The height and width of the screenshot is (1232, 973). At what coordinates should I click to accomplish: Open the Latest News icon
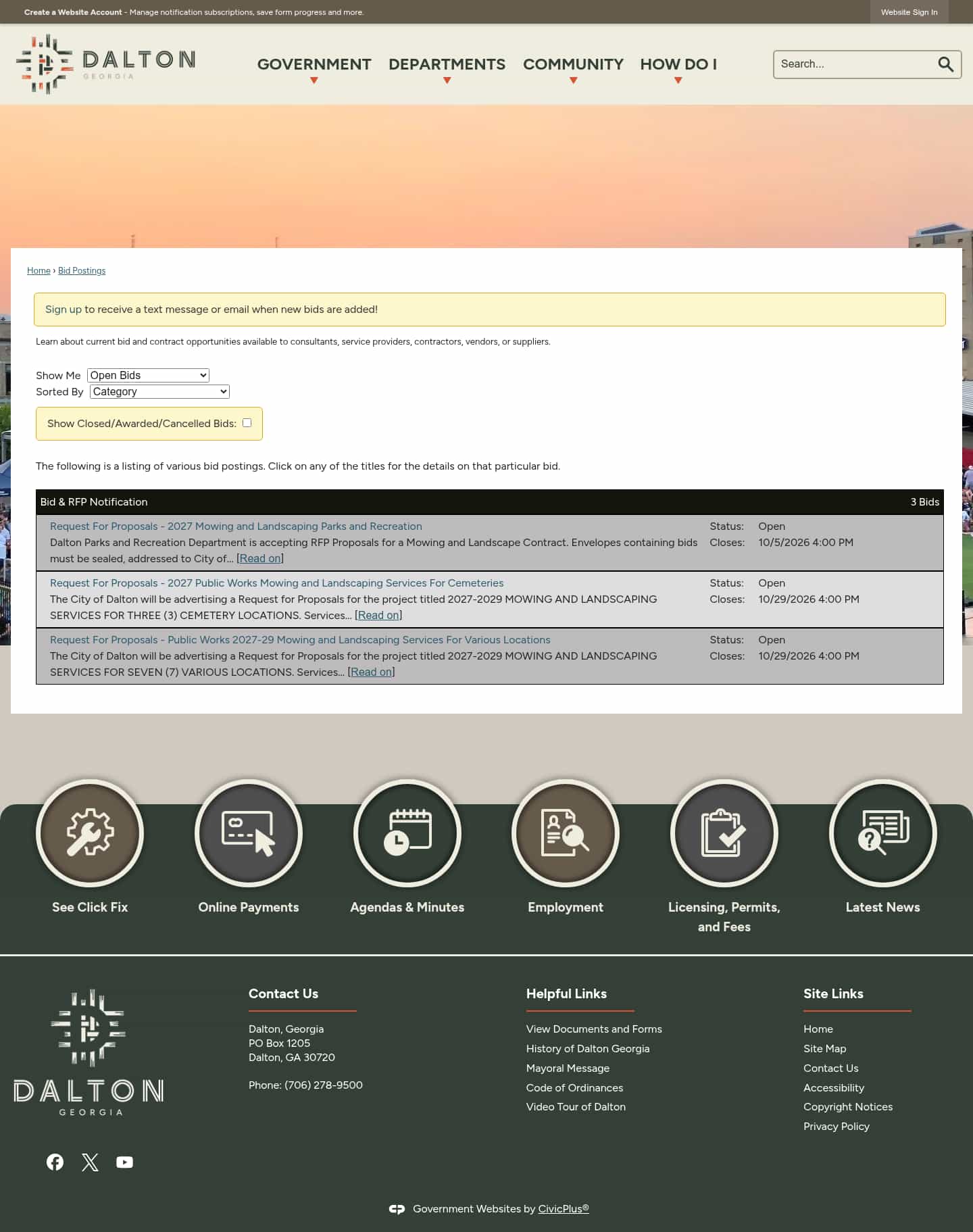coord(883,833)
